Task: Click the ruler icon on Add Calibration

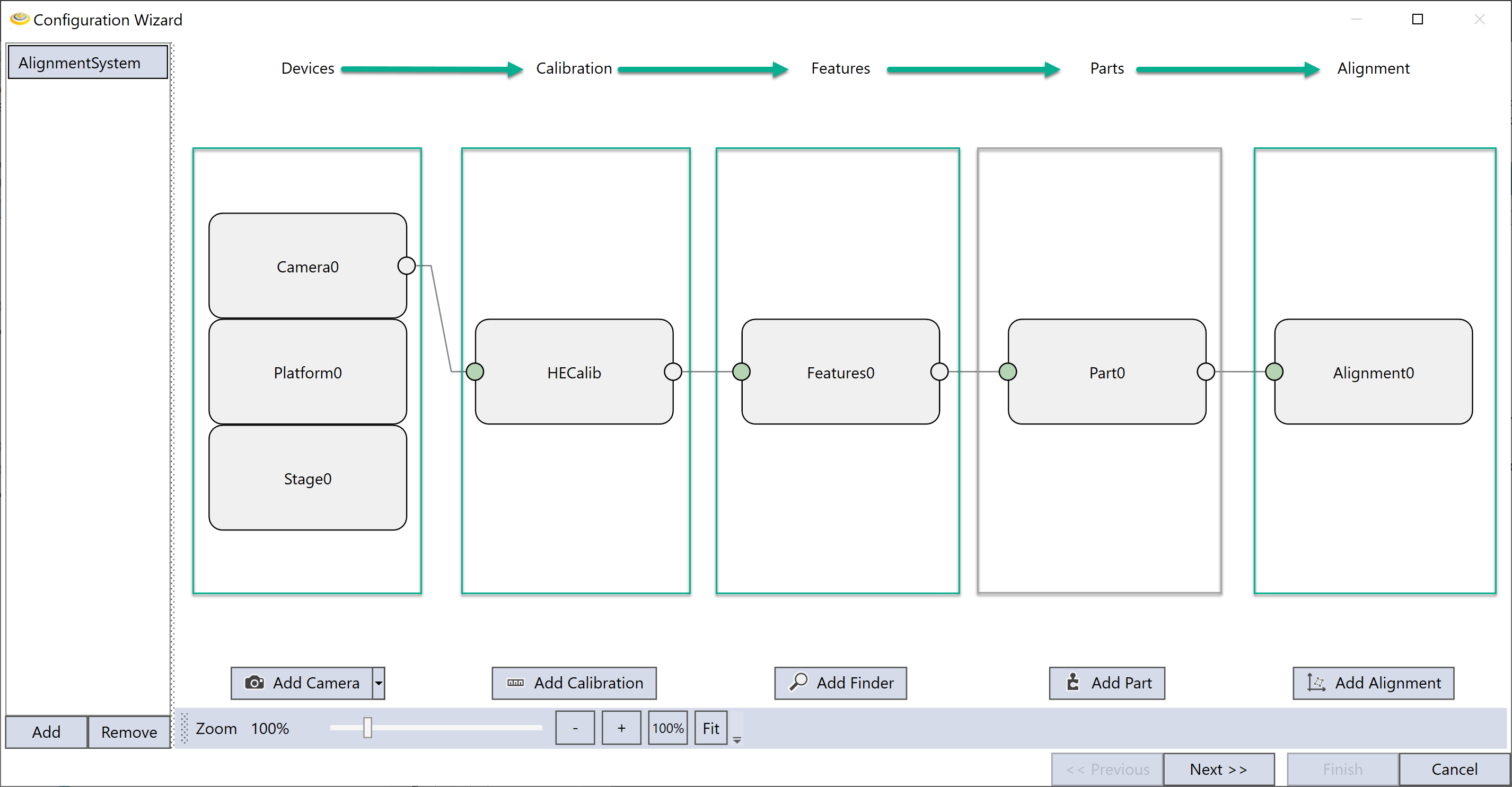Action: [x=515, y=683]
